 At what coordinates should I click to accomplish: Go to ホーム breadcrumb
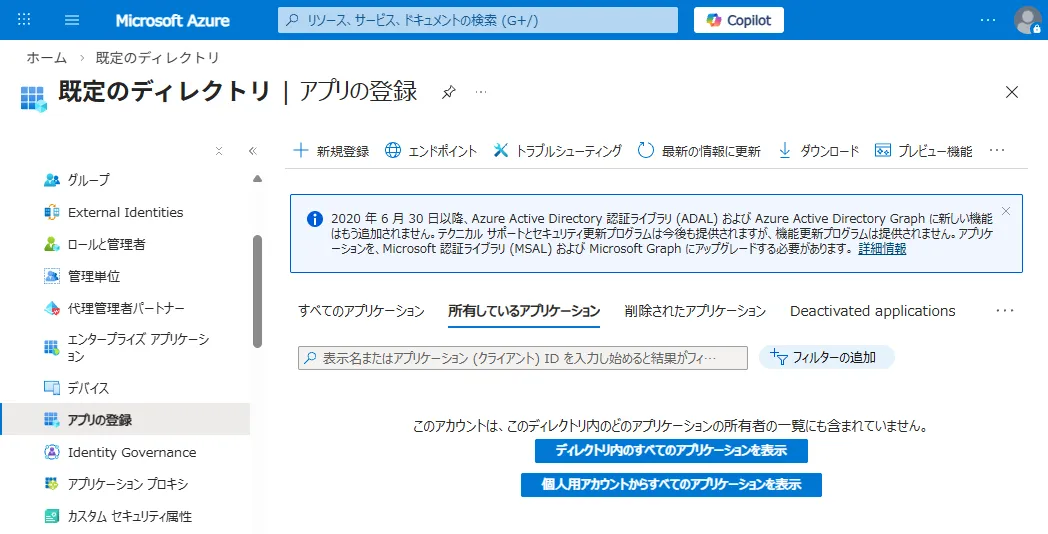pos(47,58)
